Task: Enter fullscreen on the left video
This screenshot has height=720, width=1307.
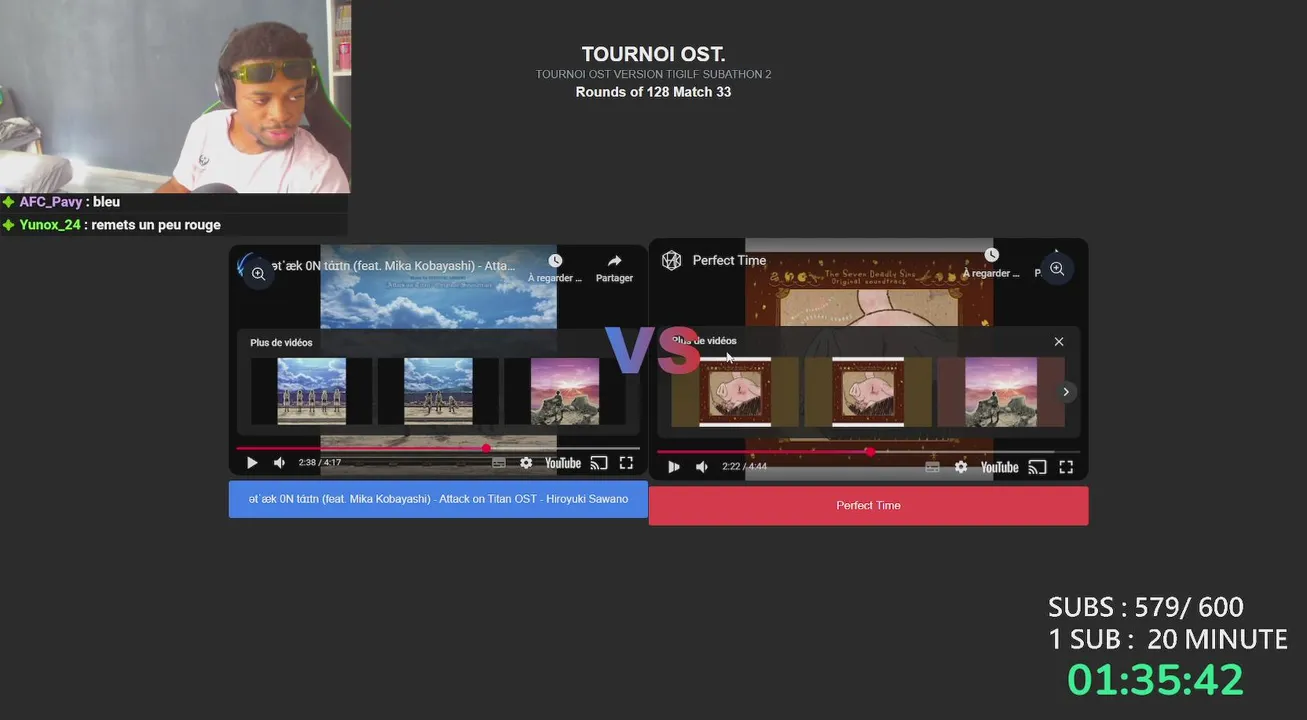Action: [626, 463]
